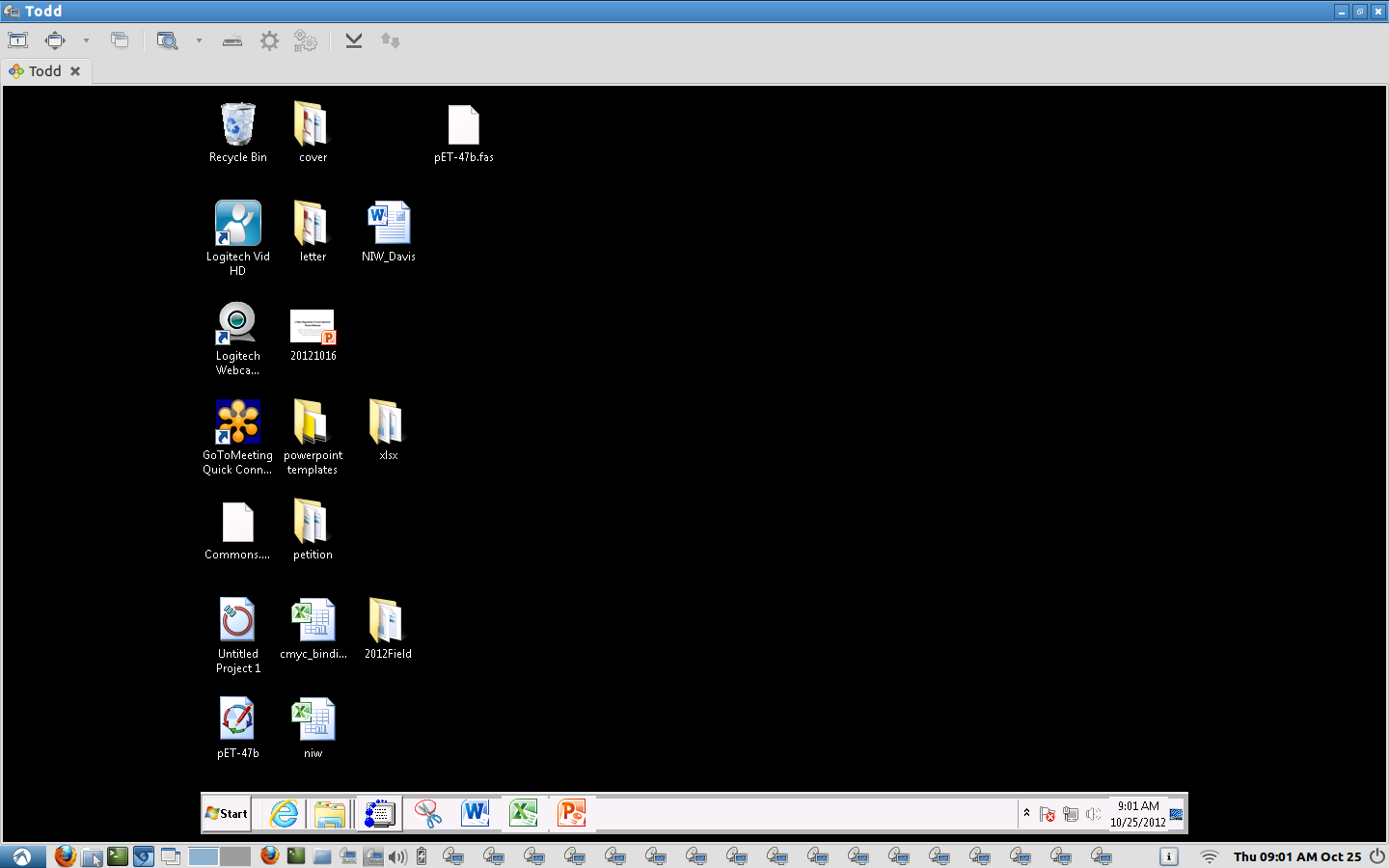Select the GoToMeeting Quick Connect shortcut

[237, 437]
